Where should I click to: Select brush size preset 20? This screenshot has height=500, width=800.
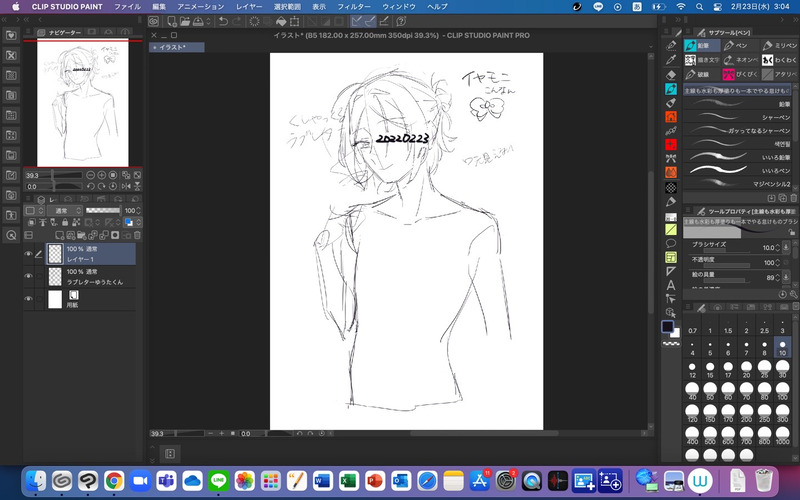coord(746,369)
